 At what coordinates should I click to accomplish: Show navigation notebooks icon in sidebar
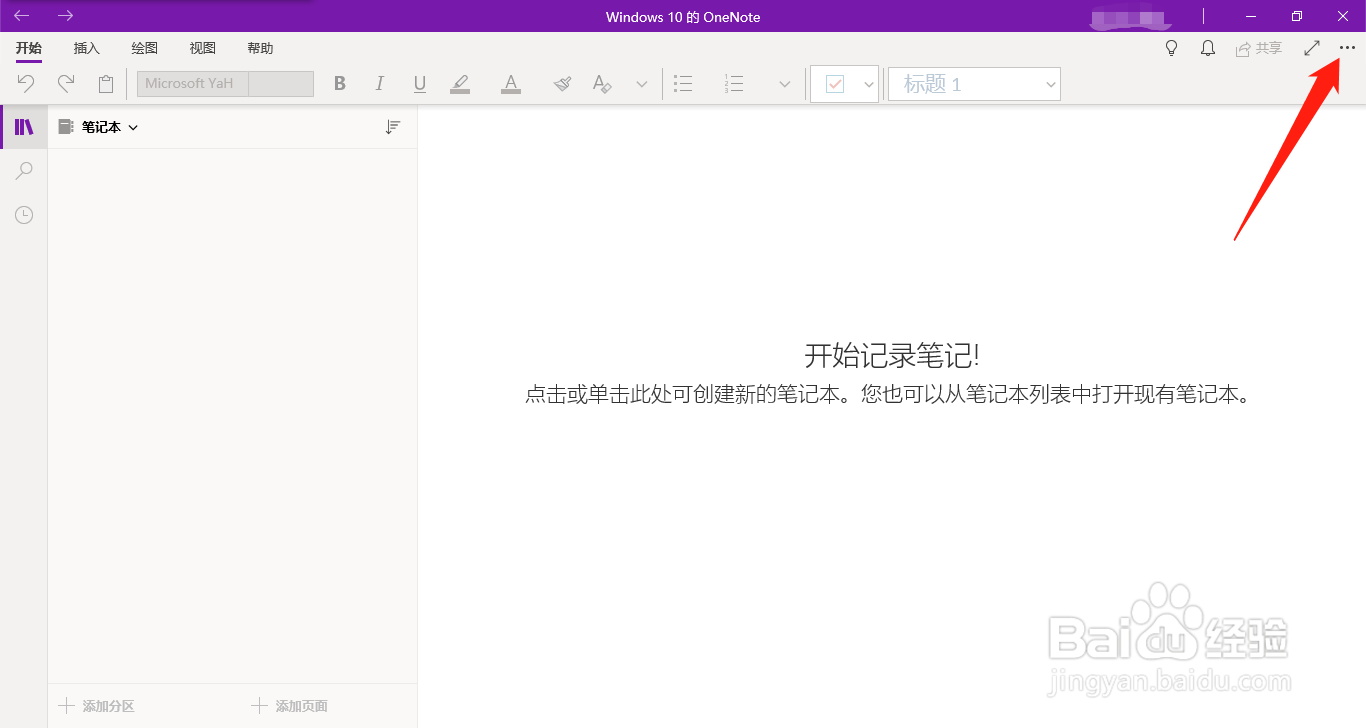click(x=24, y=127)
